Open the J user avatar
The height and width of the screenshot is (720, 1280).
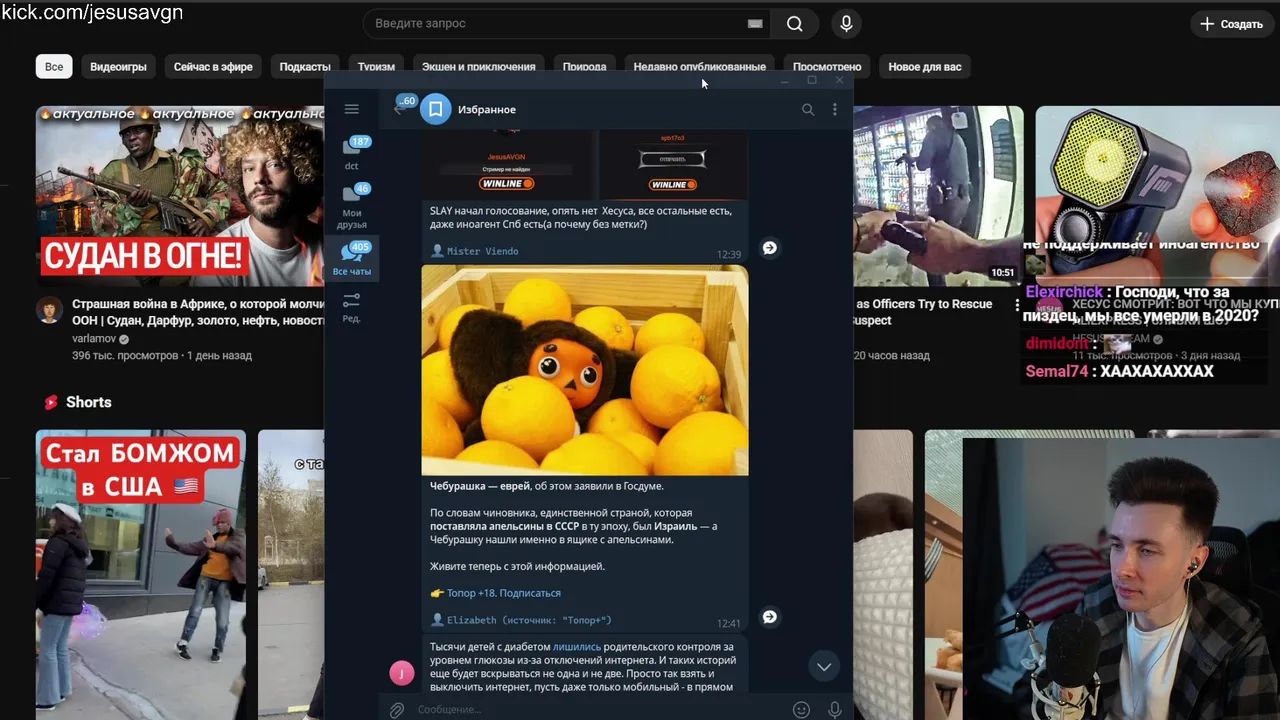coord(401,674)
